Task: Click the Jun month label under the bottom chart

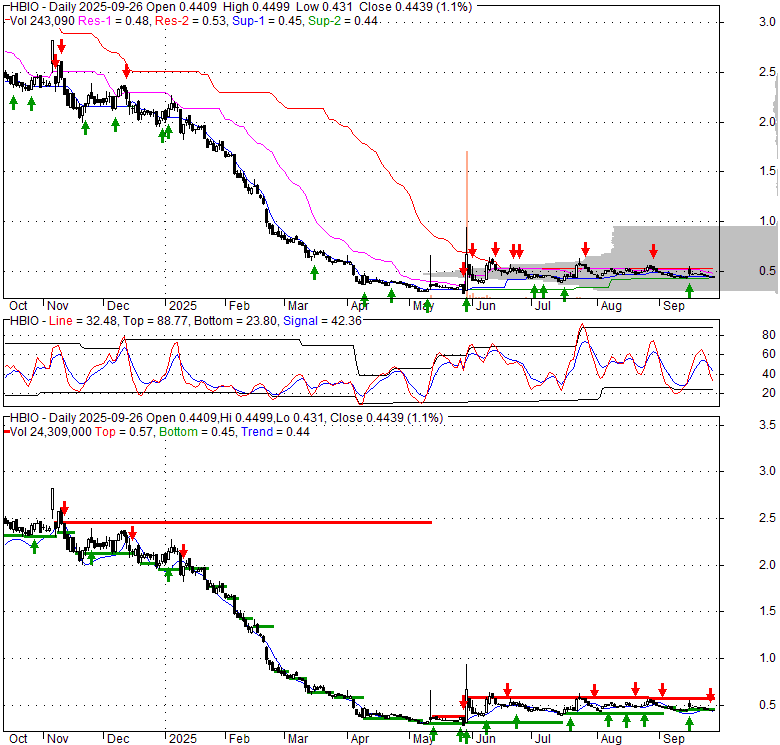Action: pyautogui.click(x=486, y=739)
